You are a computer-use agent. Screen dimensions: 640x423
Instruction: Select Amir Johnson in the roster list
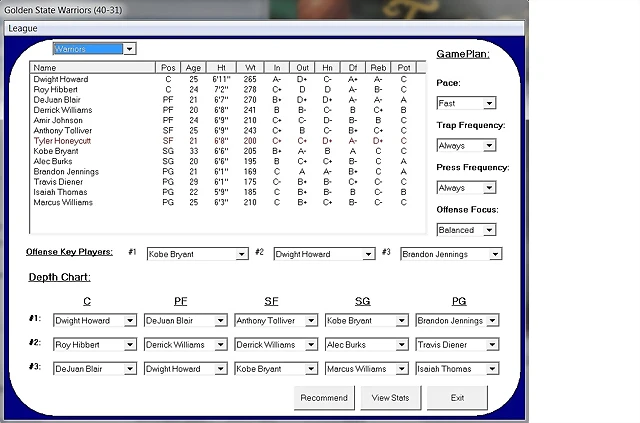click(x=228, y=120)
